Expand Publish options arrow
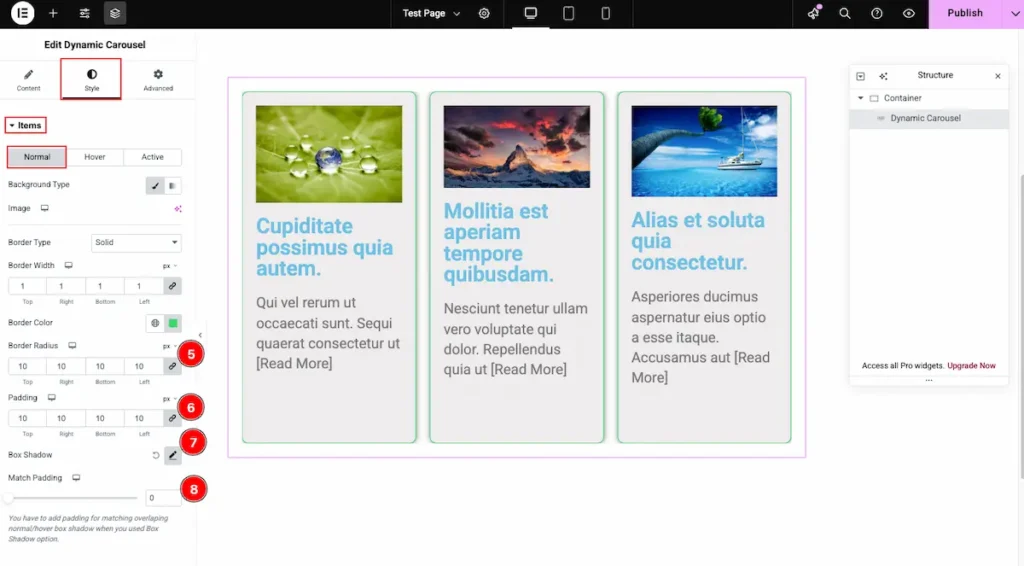 (1013, 13)
